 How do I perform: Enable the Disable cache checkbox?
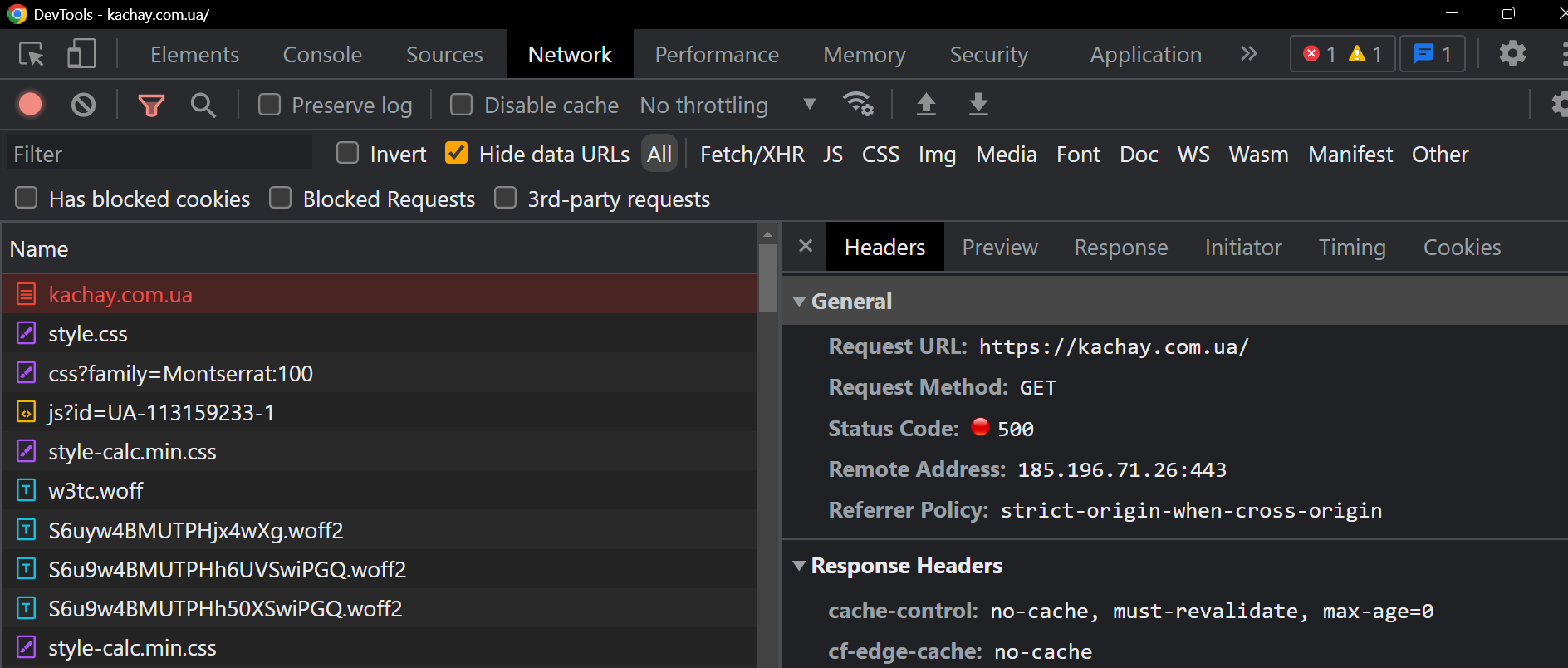click(461, 105)
